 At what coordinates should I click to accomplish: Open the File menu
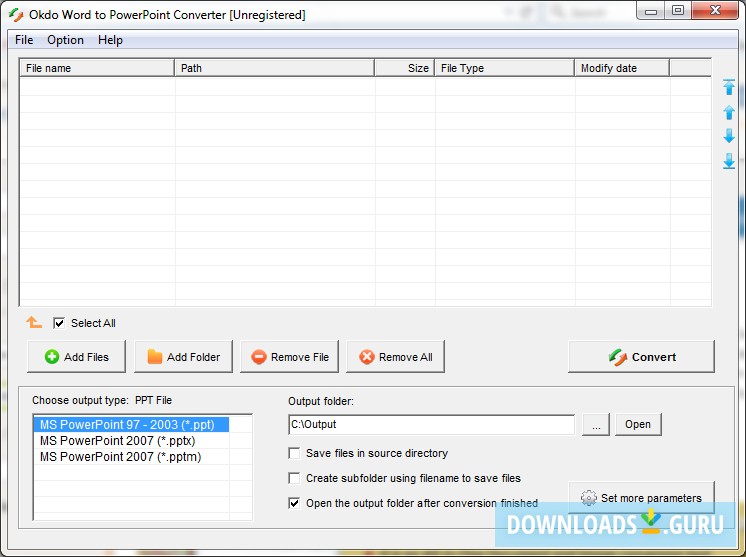point(24,40)
